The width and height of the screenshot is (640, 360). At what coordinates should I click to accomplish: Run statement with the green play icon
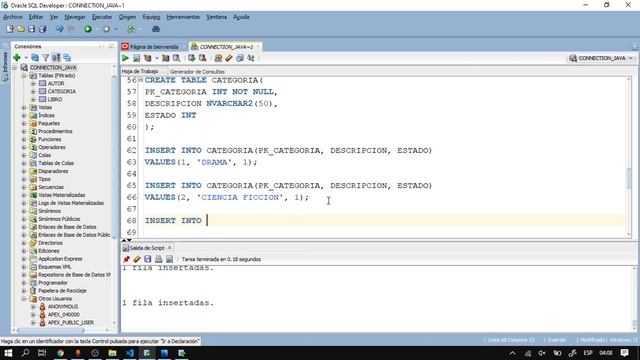click(x=125, y=58)
